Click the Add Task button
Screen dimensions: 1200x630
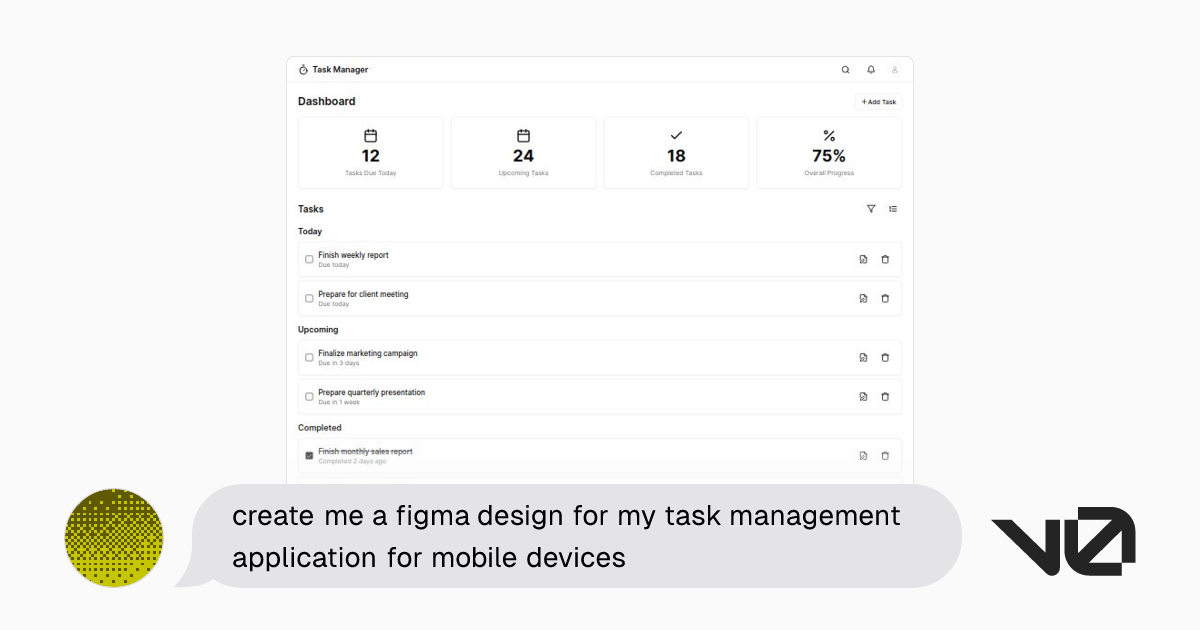[877, 101]
